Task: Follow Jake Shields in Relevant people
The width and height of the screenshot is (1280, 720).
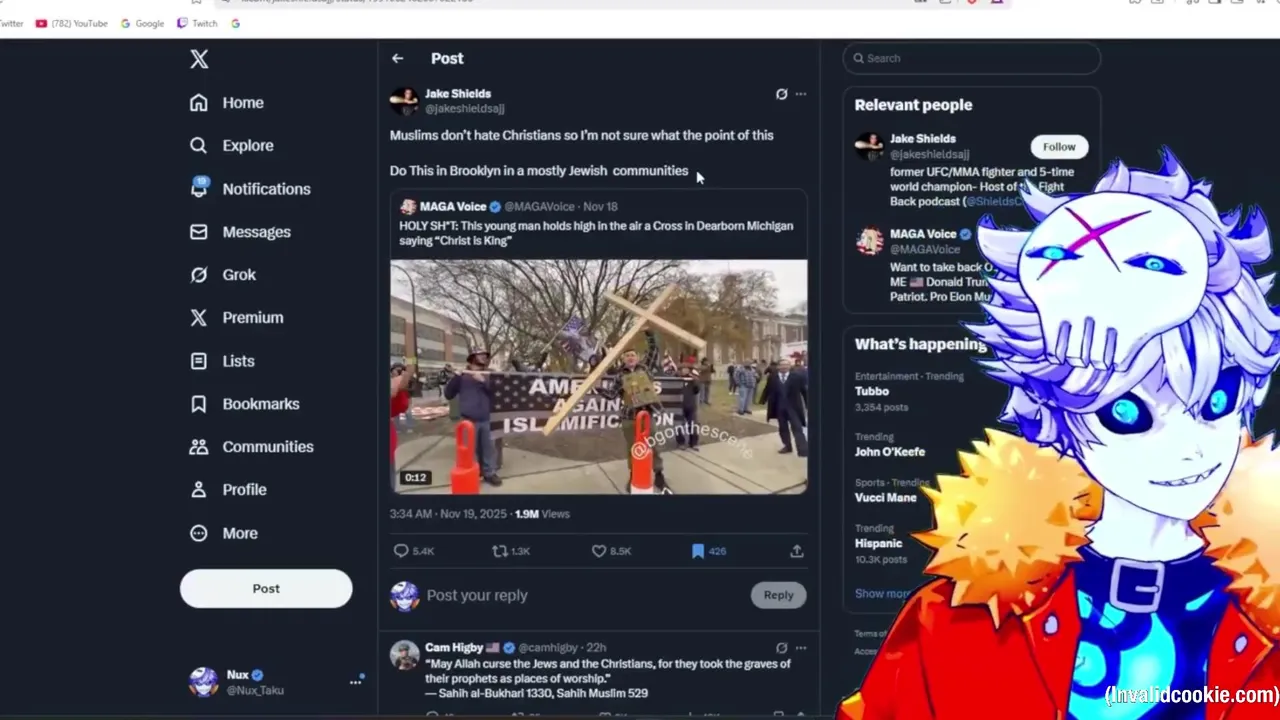Action: point(1059,147)
